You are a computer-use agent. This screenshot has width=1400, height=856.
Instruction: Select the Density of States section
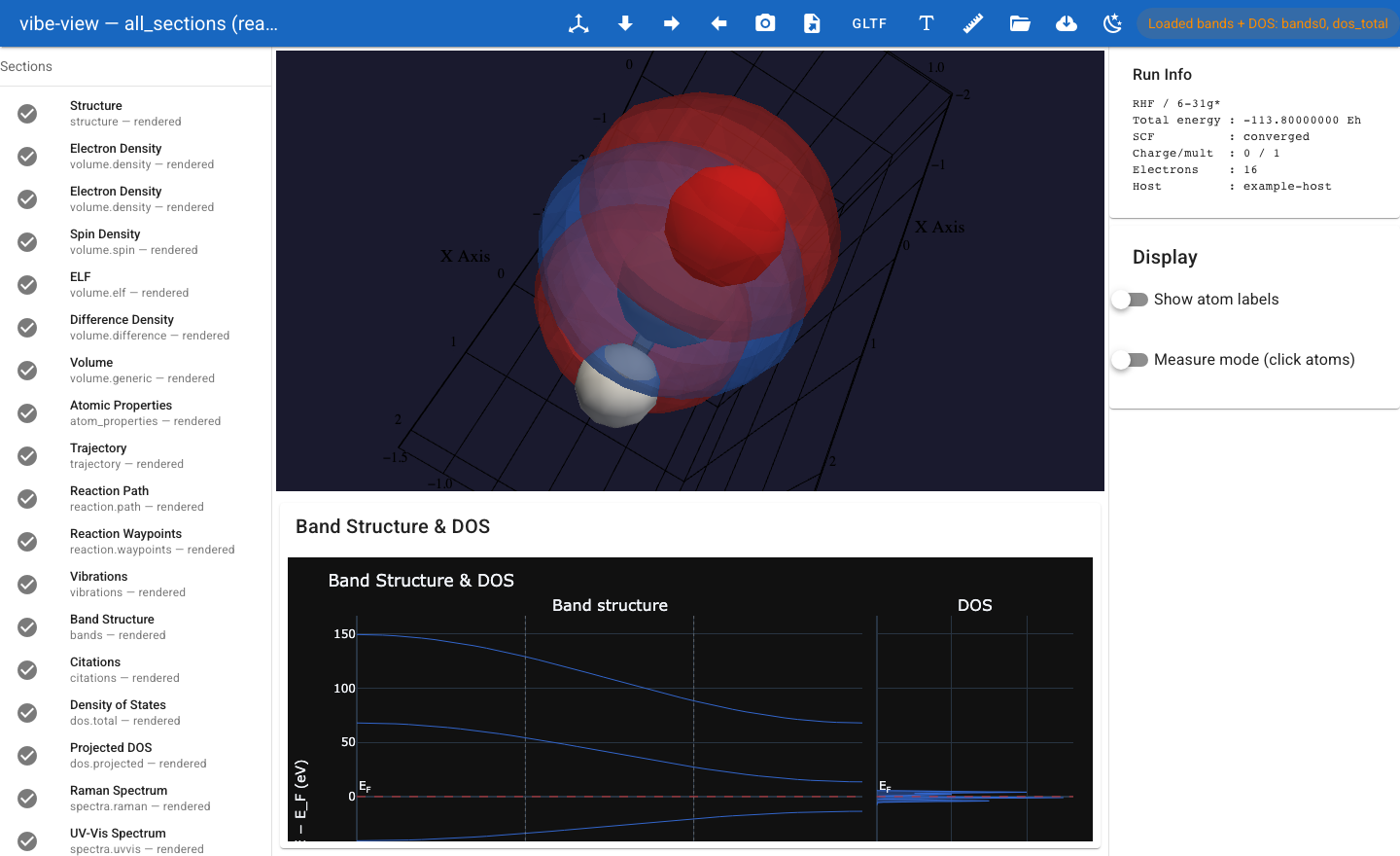(x=135, y=713)
